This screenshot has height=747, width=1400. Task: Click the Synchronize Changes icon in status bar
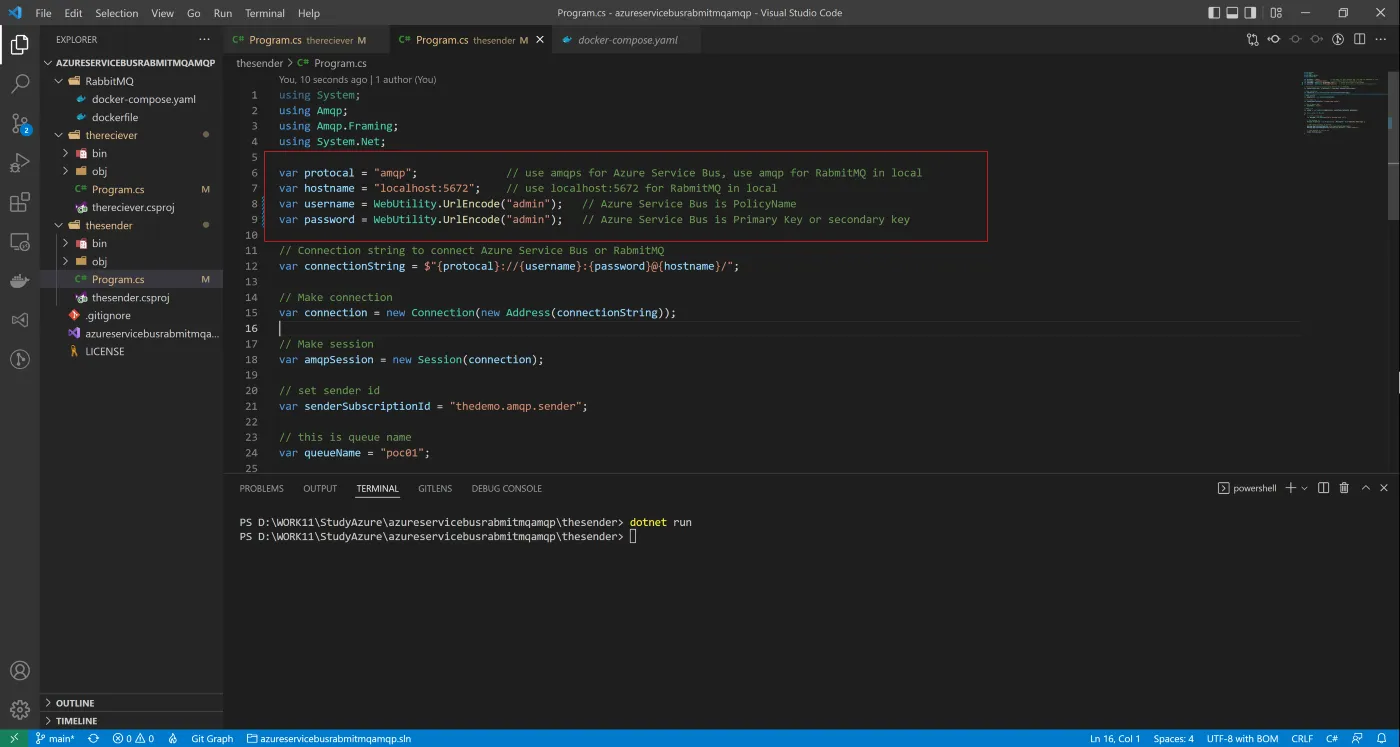94,739
